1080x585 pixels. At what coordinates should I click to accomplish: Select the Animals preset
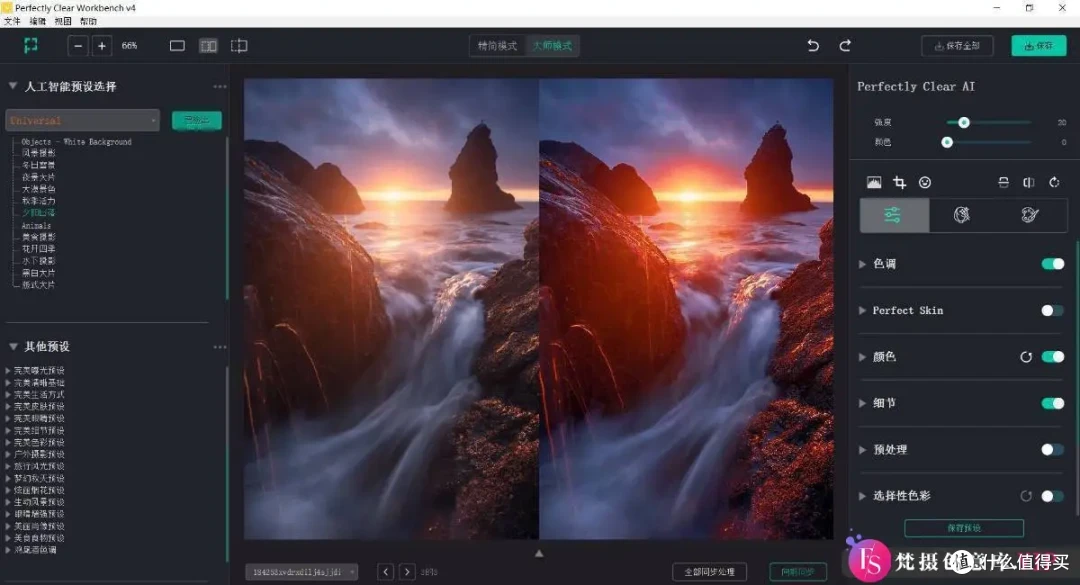pyautogui.click(x=36, y=226)
